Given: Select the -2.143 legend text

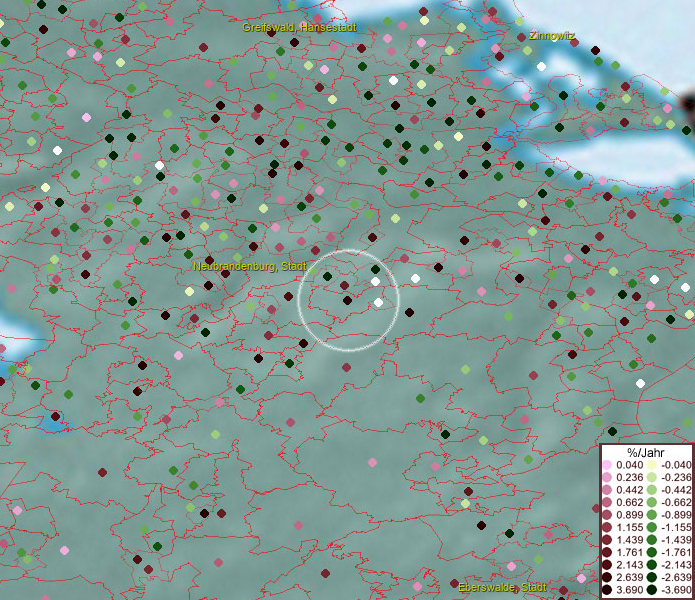Looking at the screenshot, I should (x=676, y=565).
